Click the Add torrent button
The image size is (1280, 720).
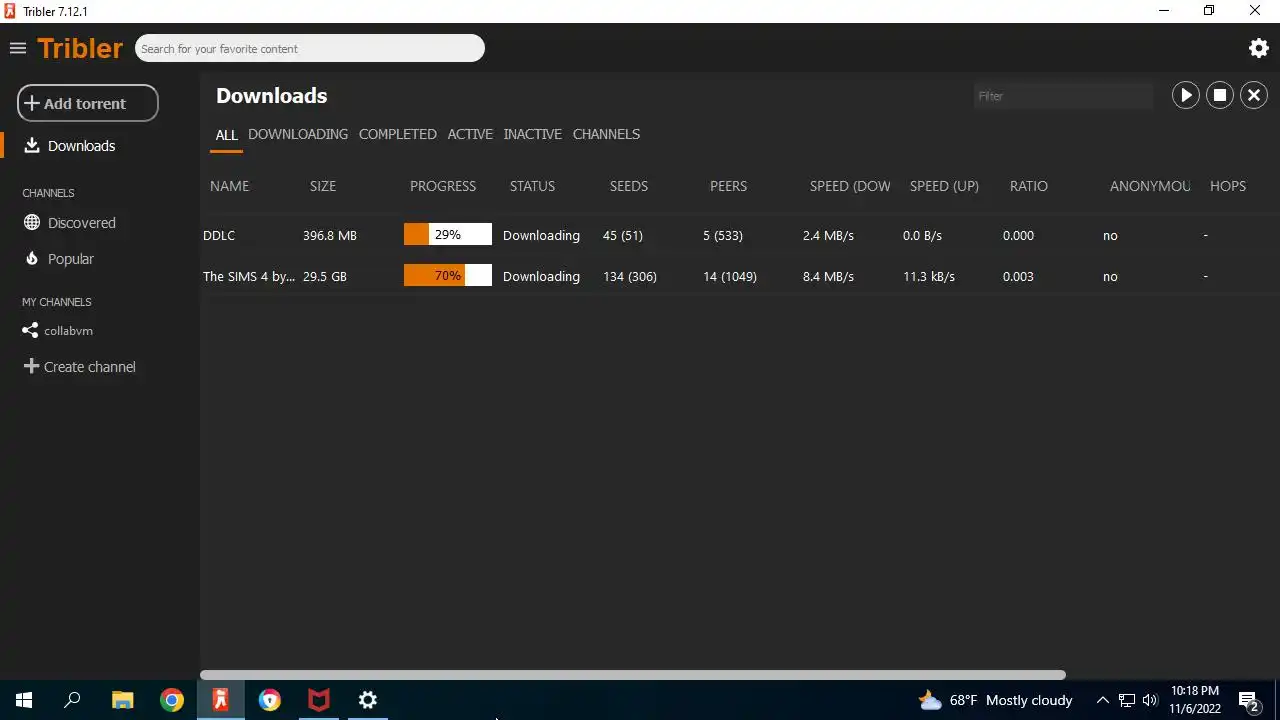tap(88, 103)
